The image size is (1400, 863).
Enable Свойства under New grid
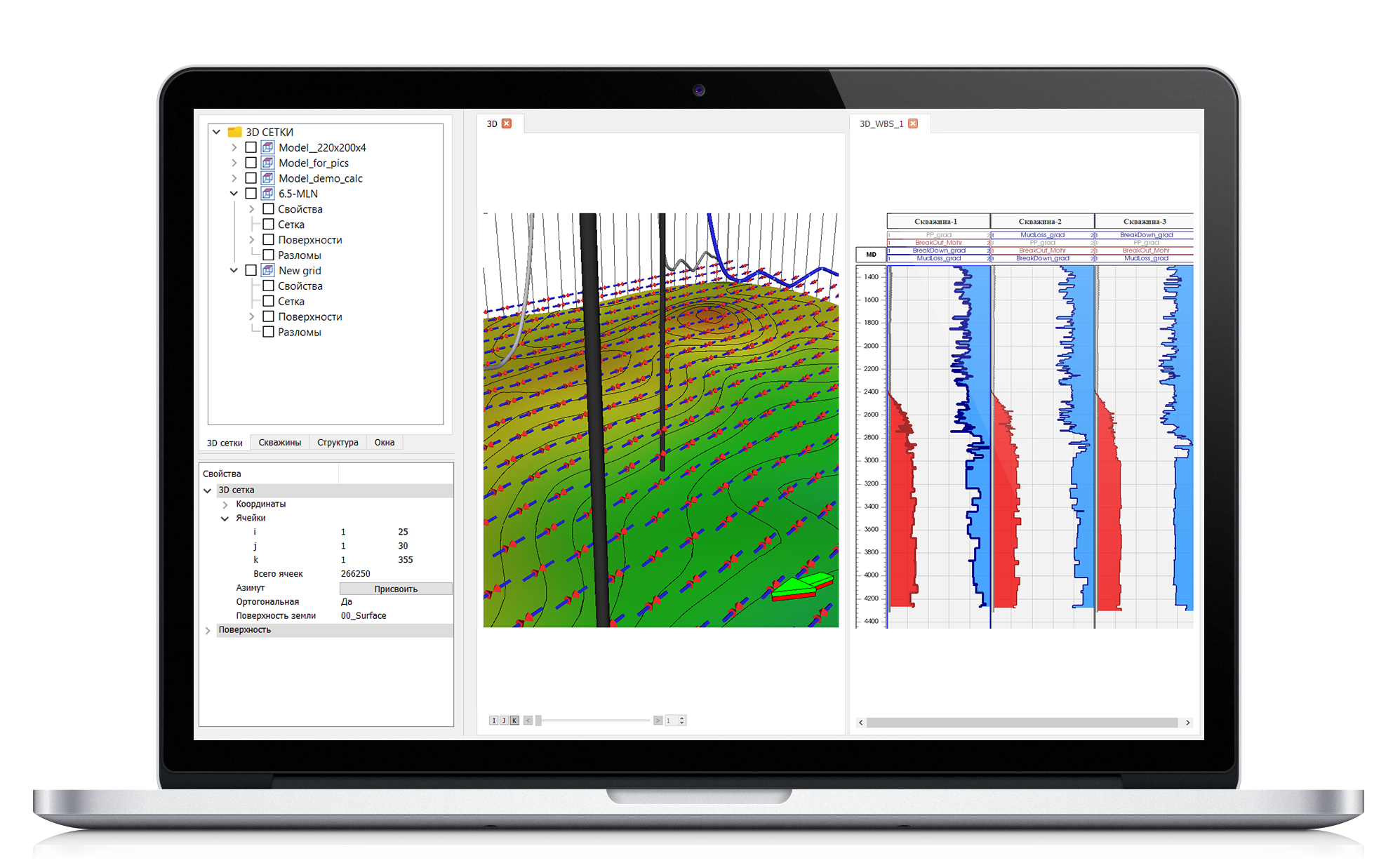268,286
